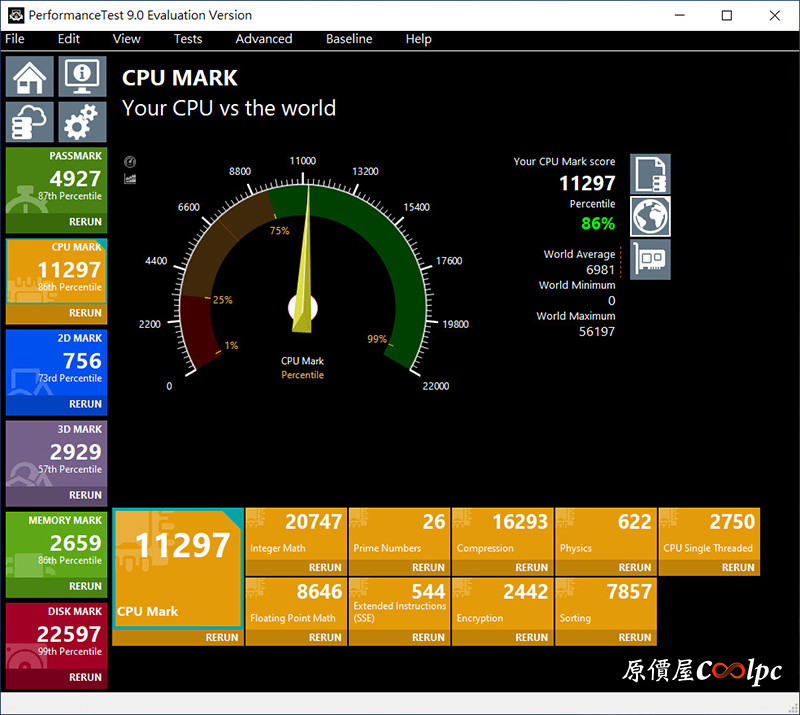
Task: Rerun the MEMORY MARK test
Action: (57, 586)
